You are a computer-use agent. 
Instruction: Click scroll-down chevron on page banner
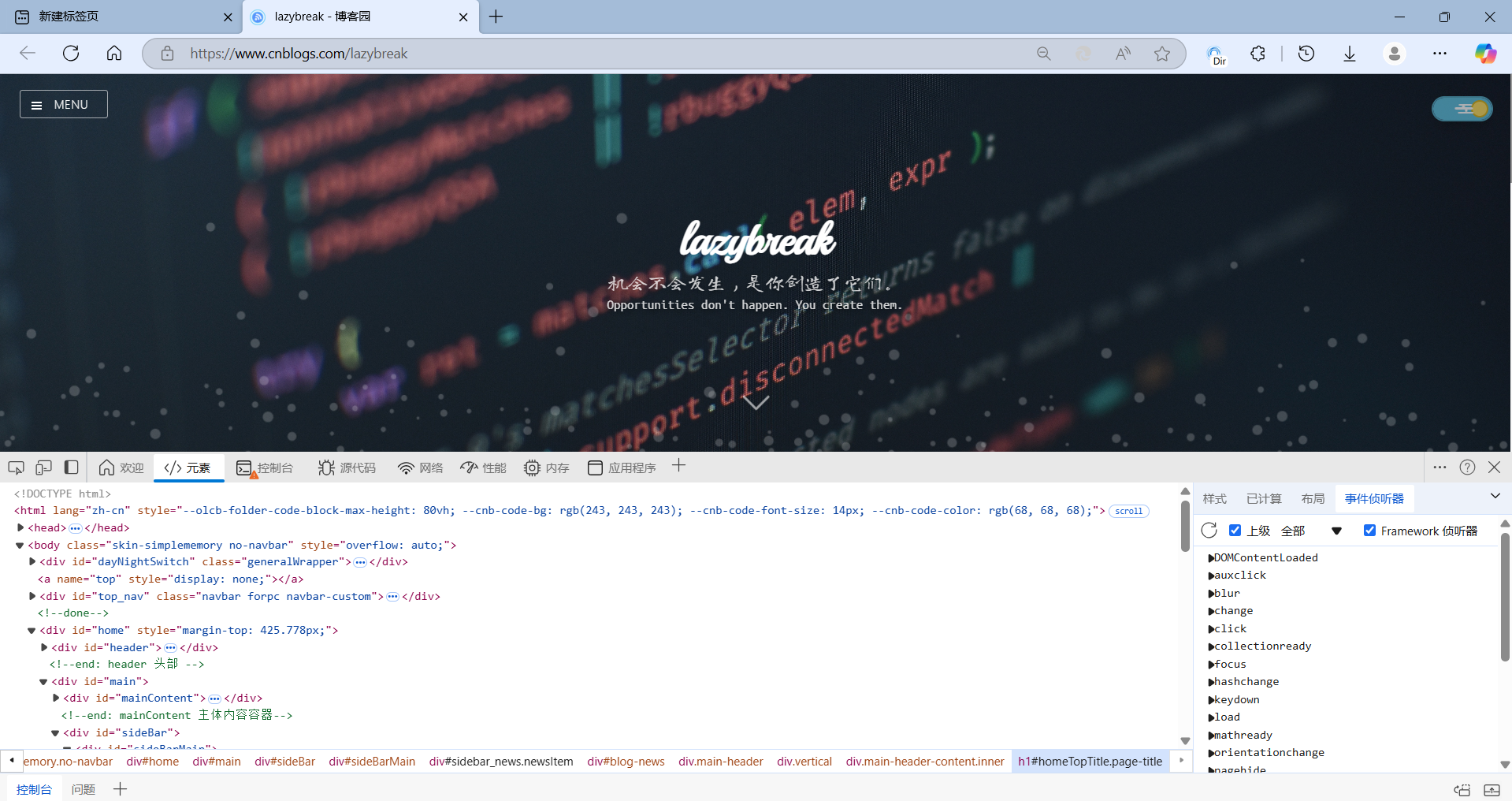[x=756, y=402]
